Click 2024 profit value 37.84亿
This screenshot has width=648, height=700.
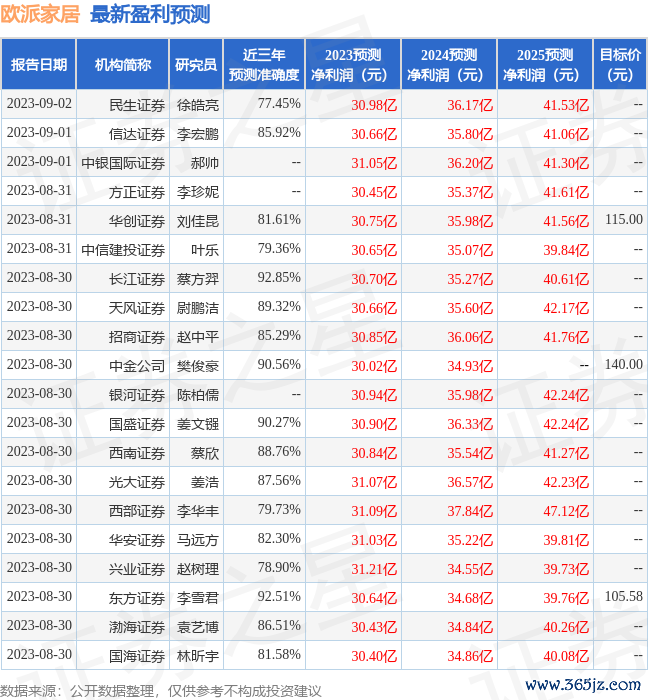pyautogui.click(x=470, y=512)
